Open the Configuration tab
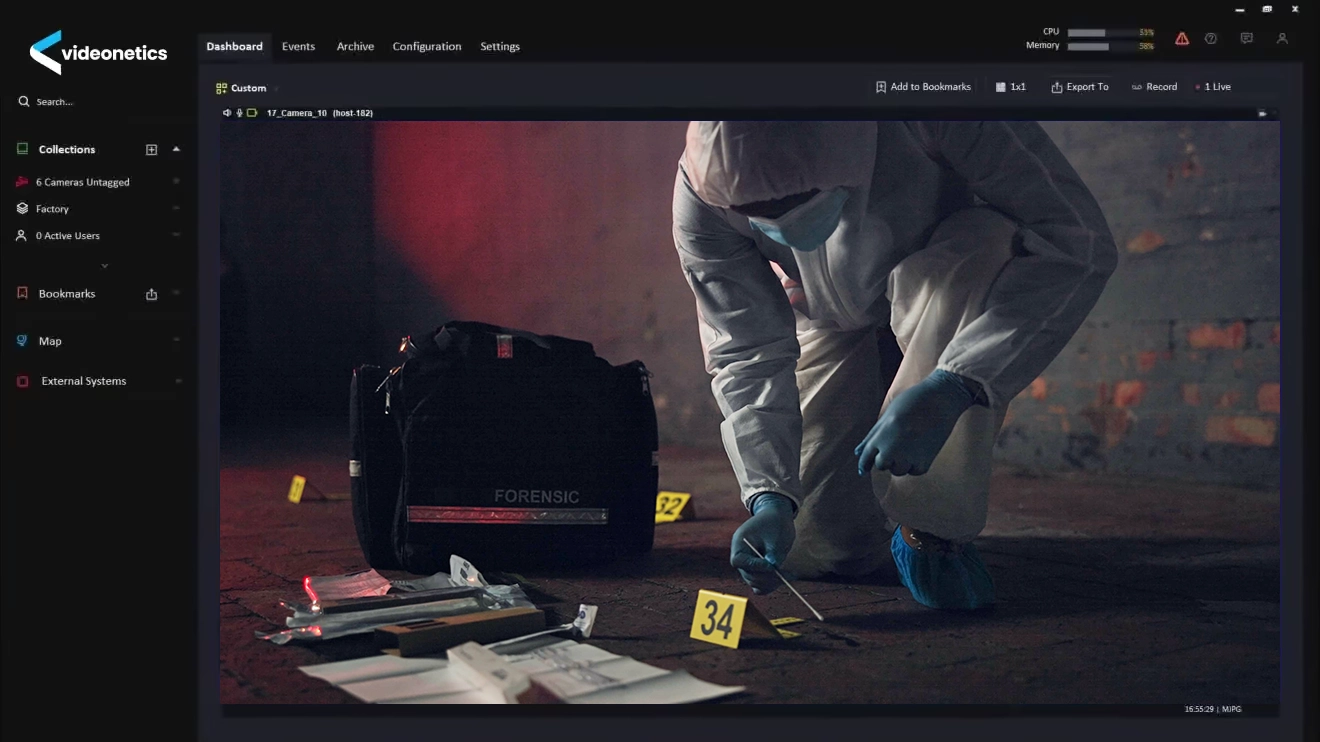The width and height of the screenshot is (1320, 742). (427, 47)
